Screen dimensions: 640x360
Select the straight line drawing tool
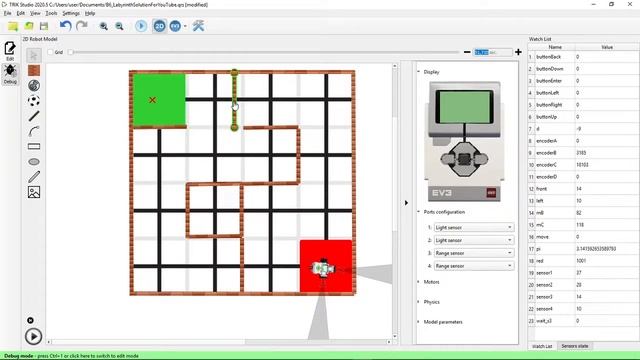pos(34,116)
